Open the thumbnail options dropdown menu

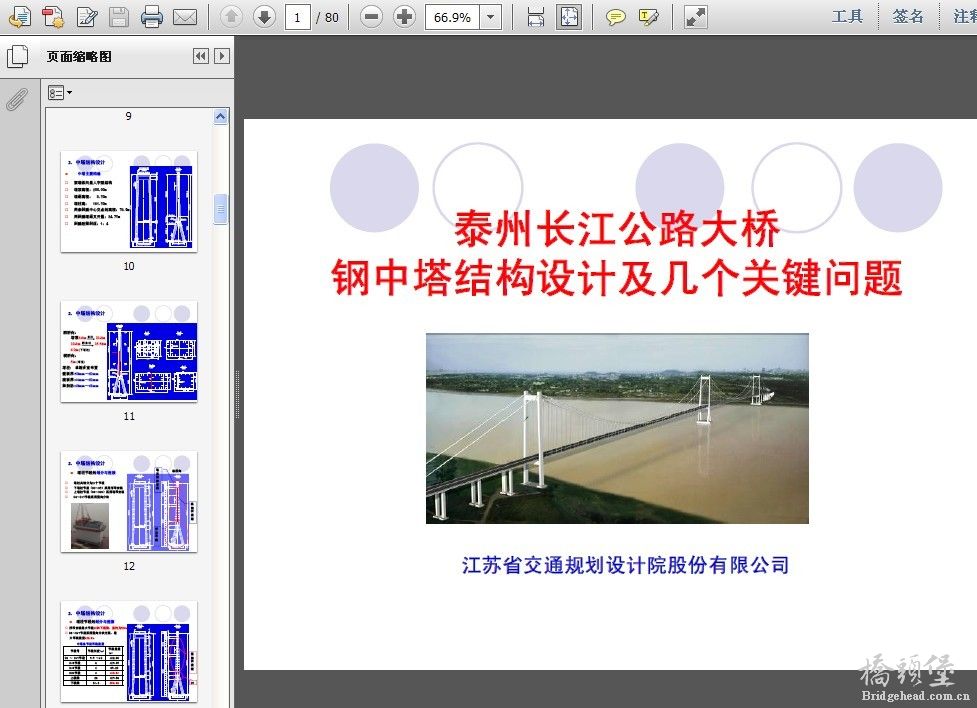pos(60,93)
